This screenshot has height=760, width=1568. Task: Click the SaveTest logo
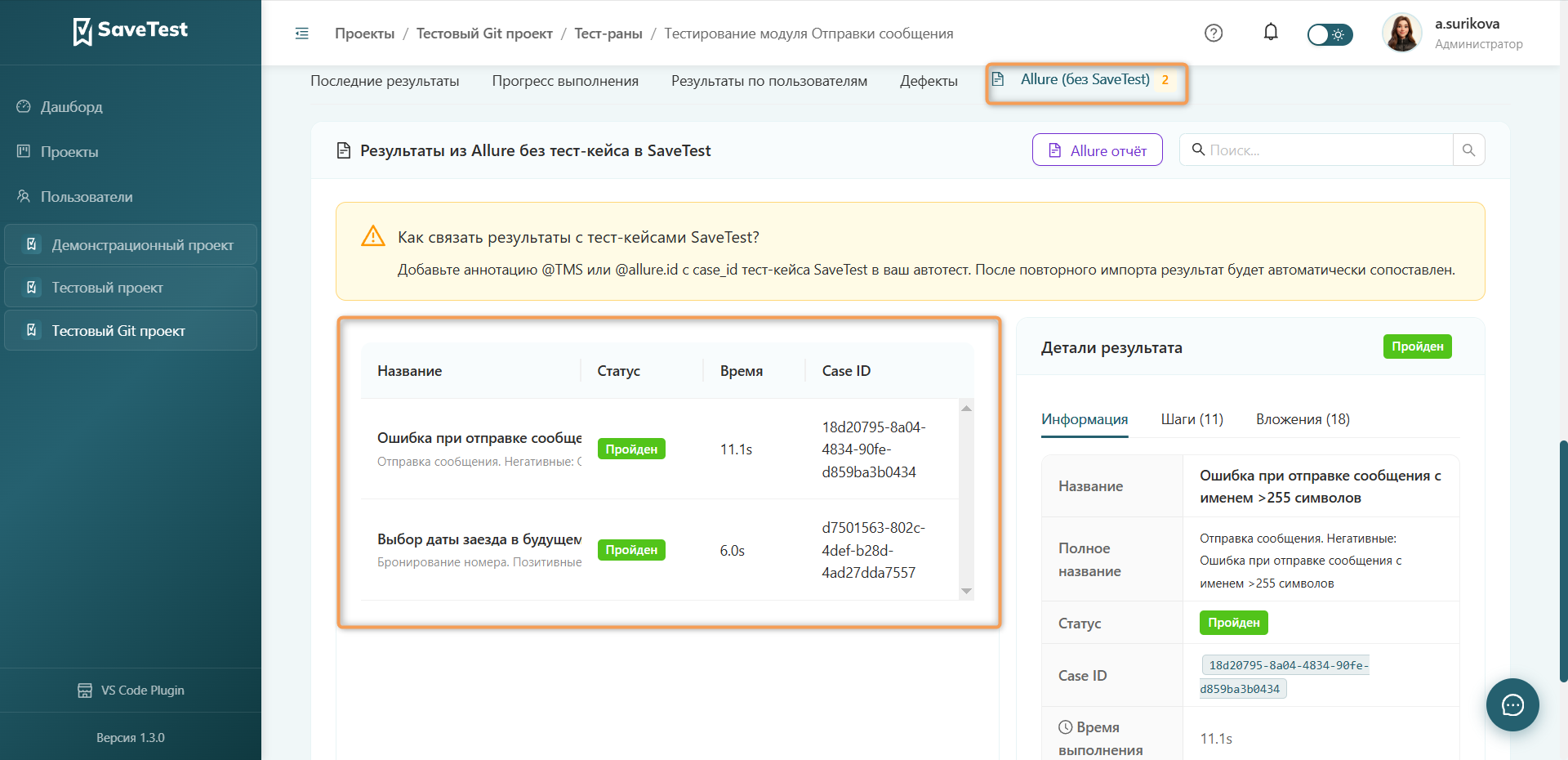coord(131,31)
